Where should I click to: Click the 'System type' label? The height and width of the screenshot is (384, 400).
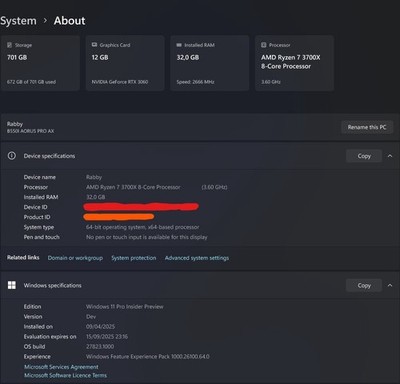39,227
